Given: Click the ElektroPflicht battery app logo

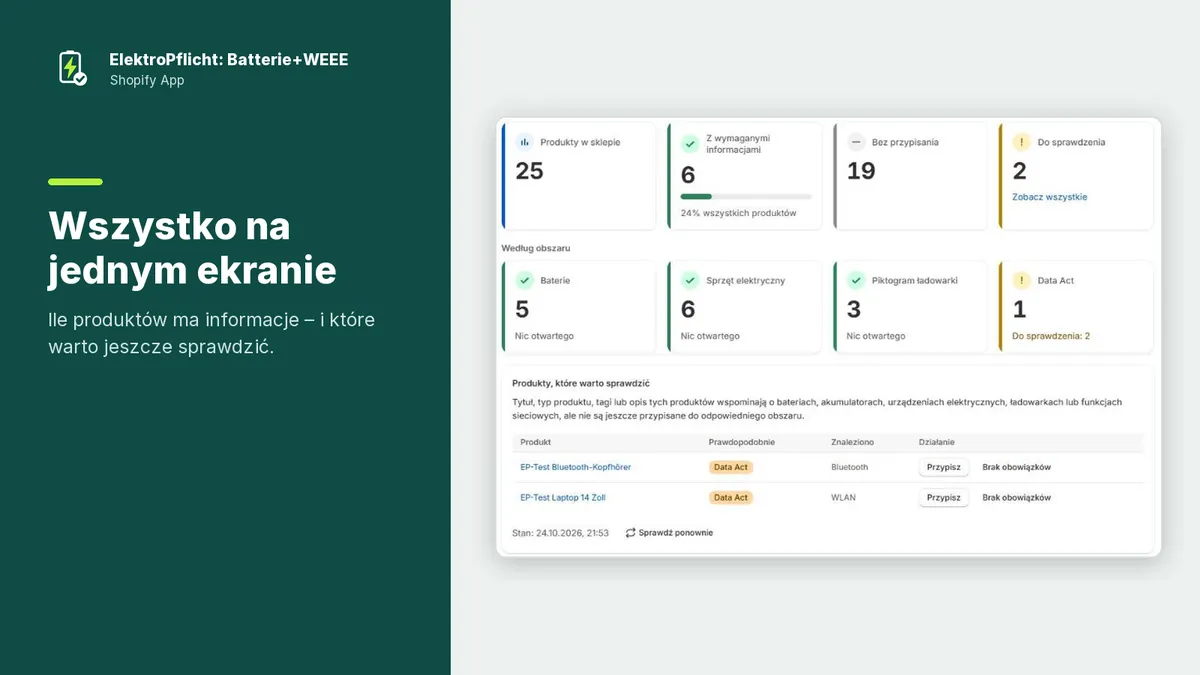Looking at the screenshot, I should pos(72,68).
